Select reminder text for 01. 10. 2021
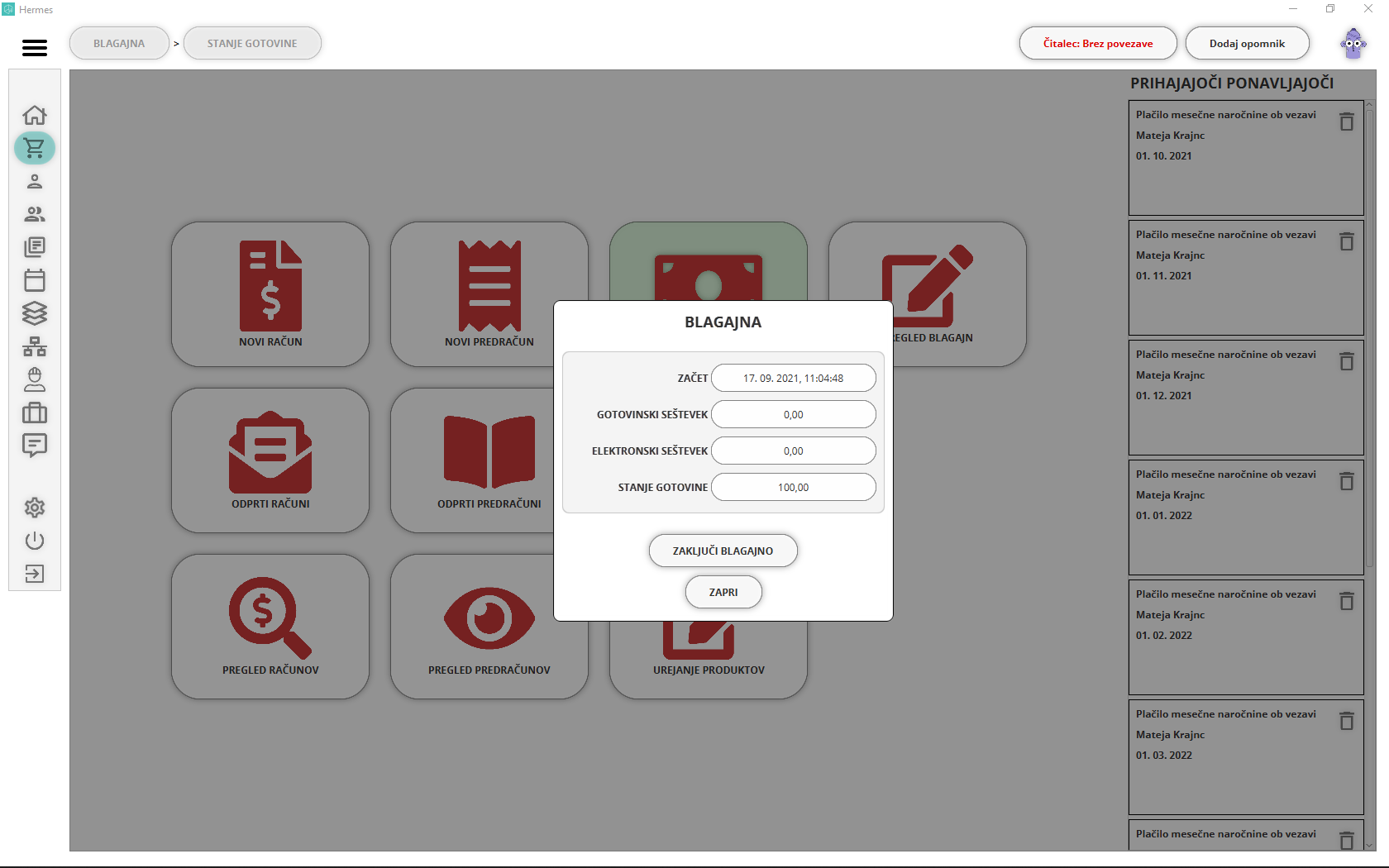The image size is (1389, 868). point(1226,115)
